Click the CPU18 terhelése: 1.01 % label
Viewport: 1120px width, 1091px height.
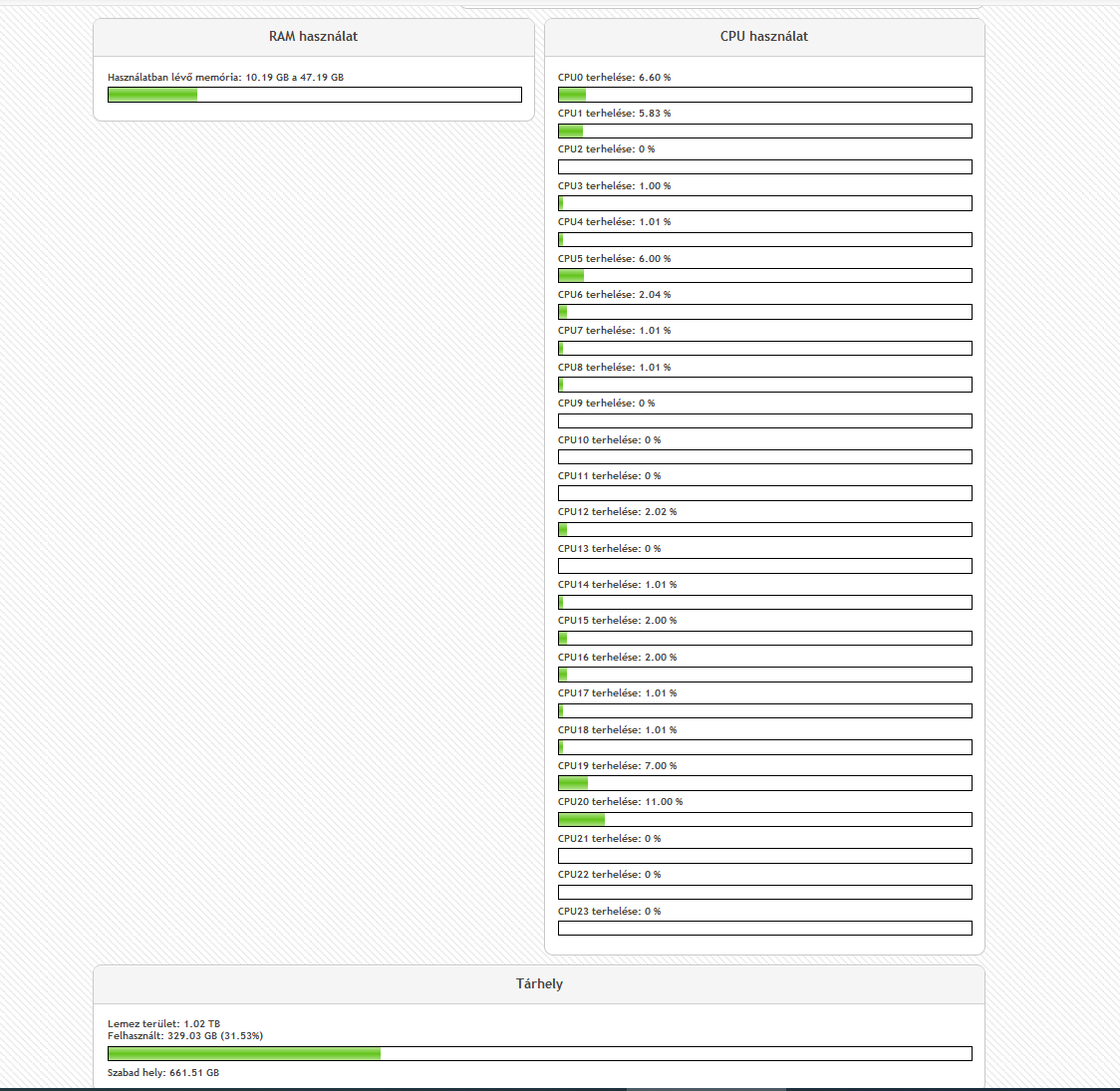click(617, 729)
